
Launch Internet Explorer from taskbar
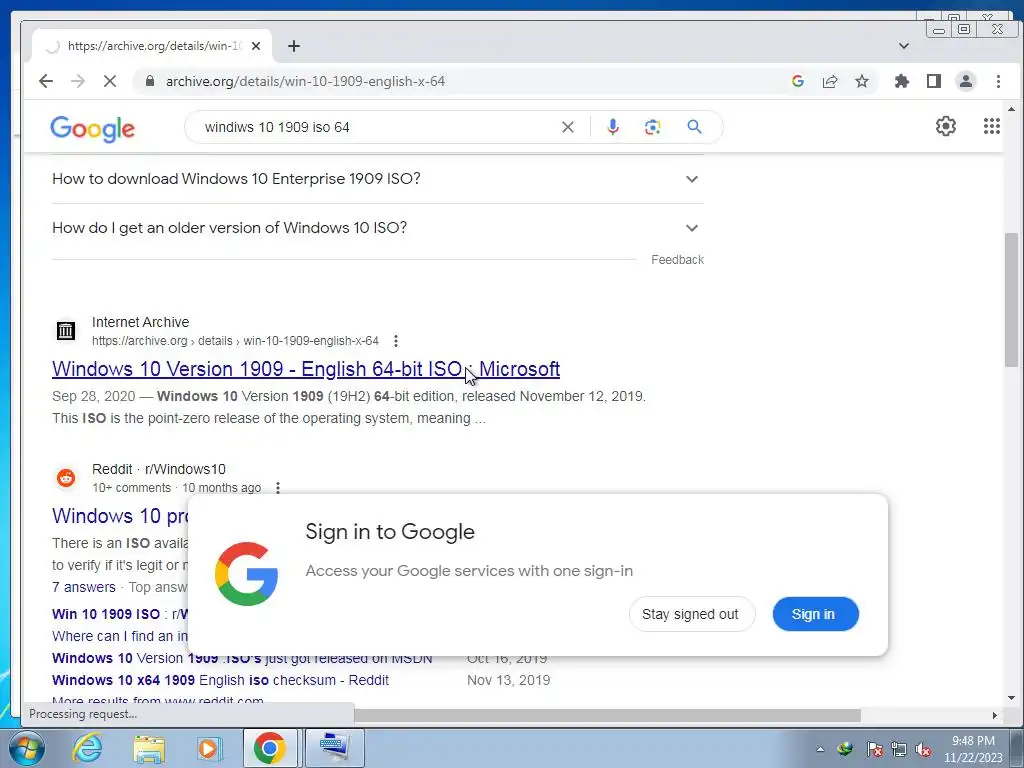88,748
